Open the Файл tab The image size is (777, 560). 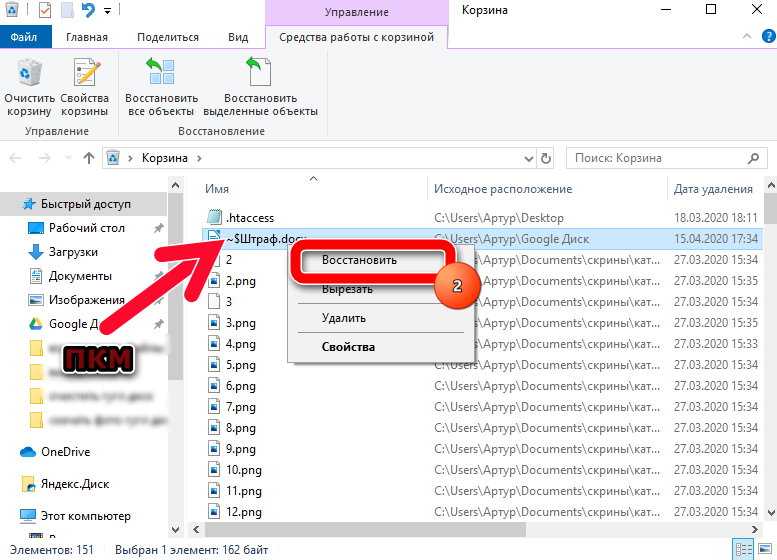point(24,37)
